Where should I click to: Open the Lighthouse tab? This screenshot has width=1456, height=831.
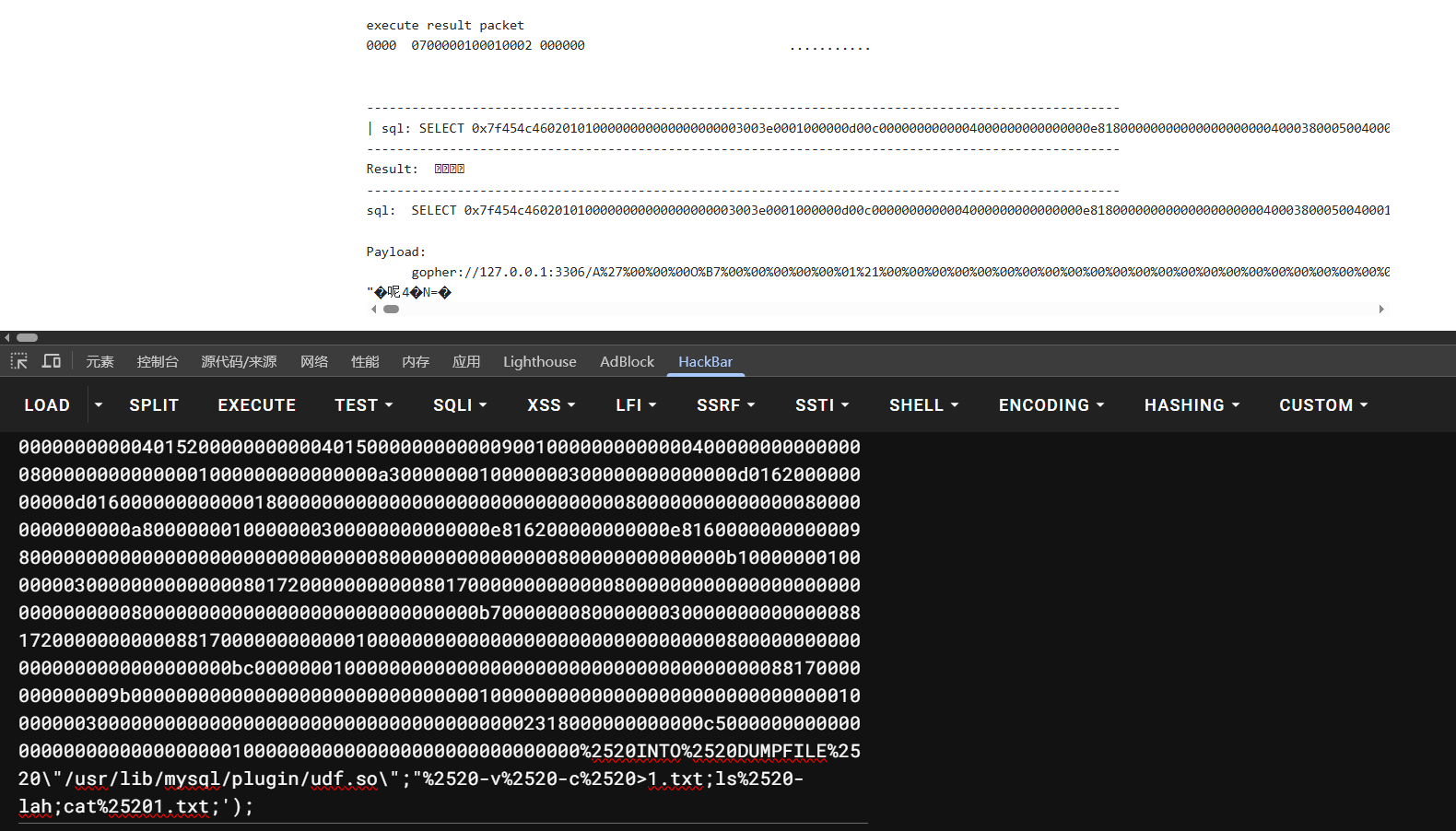point(539,362)
